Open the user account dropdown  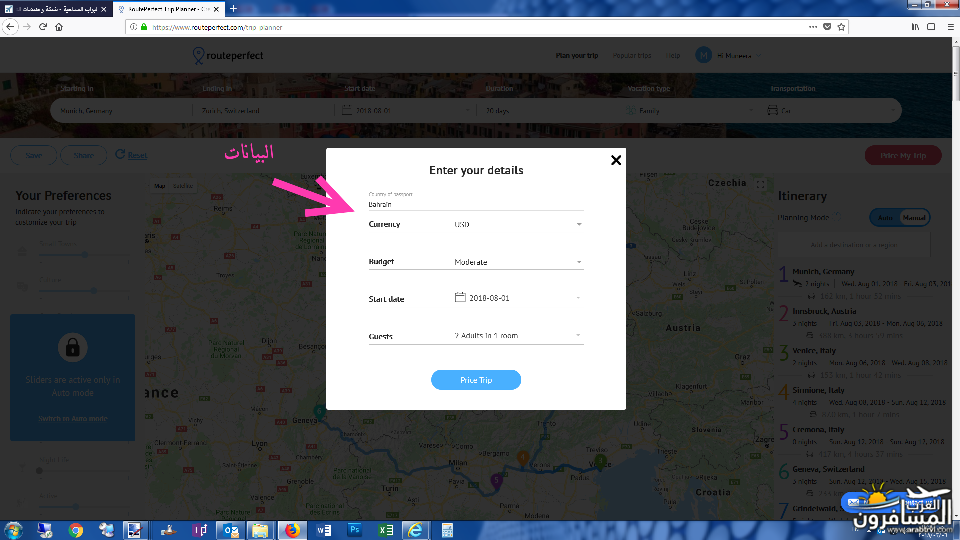[x=729, y=56]
